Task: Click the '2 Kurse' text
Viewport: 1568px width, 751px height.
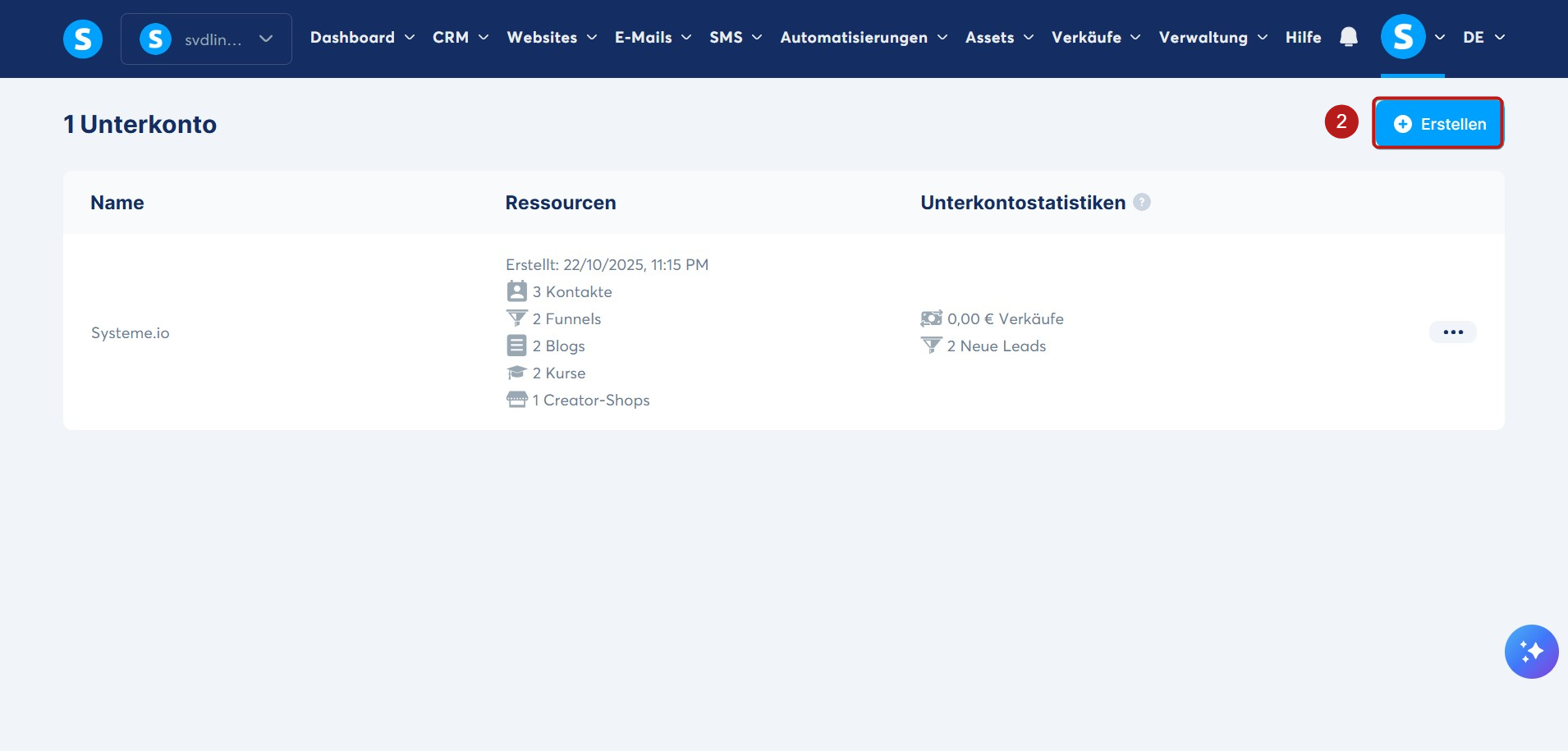Action: 559,373
